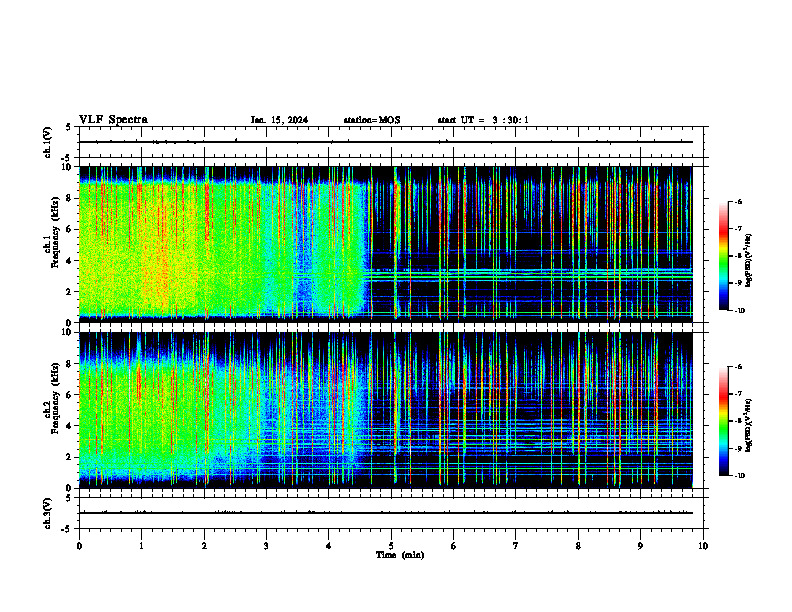This screenshot has width=792, height=612.
Task: Click the "-6" label on ch.2 colorbar
Action: click(x=738, y=367)
